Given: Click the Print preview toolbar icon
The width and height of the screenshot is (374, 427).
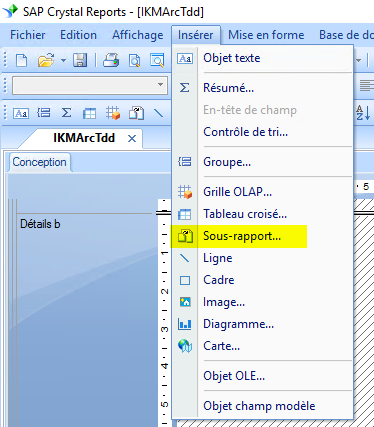Looking at the screenshot, I should coord(134,61).
